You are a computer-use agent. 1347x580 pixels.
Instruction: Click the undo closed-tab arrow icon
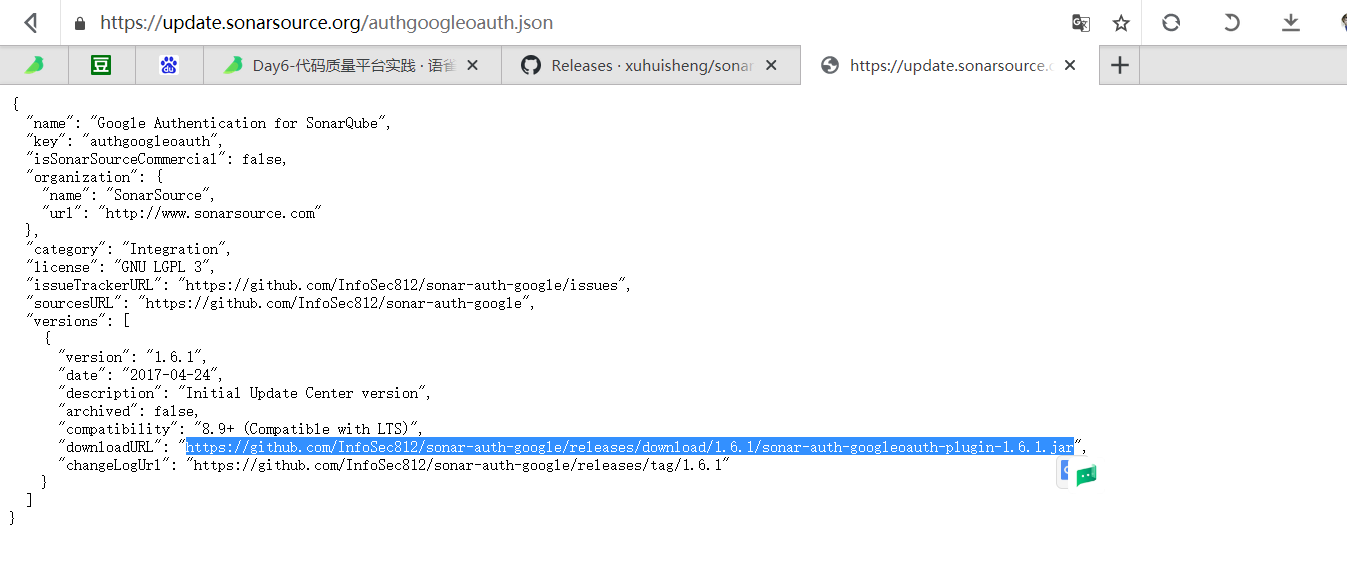(1232, 22)
